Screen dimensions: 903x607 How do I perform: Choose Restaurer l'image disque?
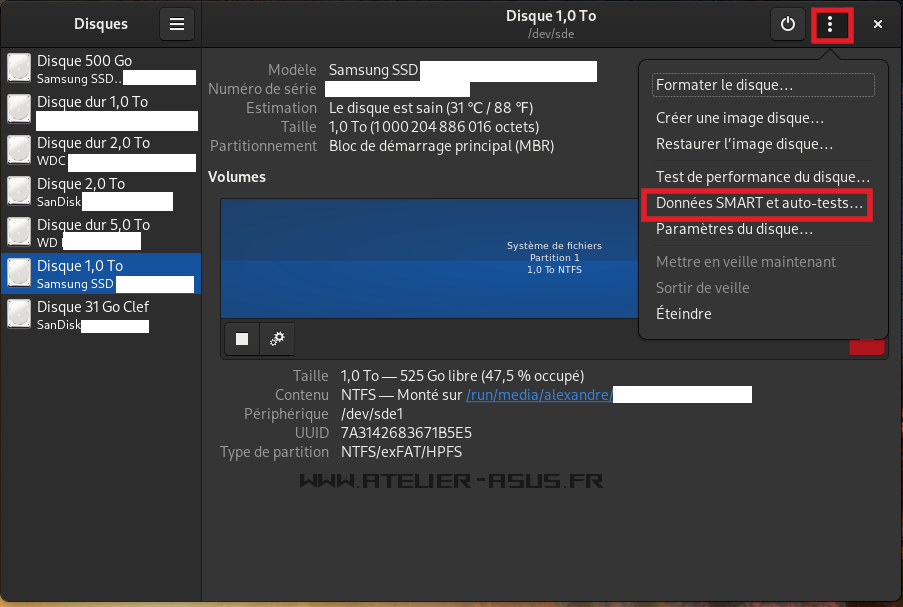pos(744,144)
